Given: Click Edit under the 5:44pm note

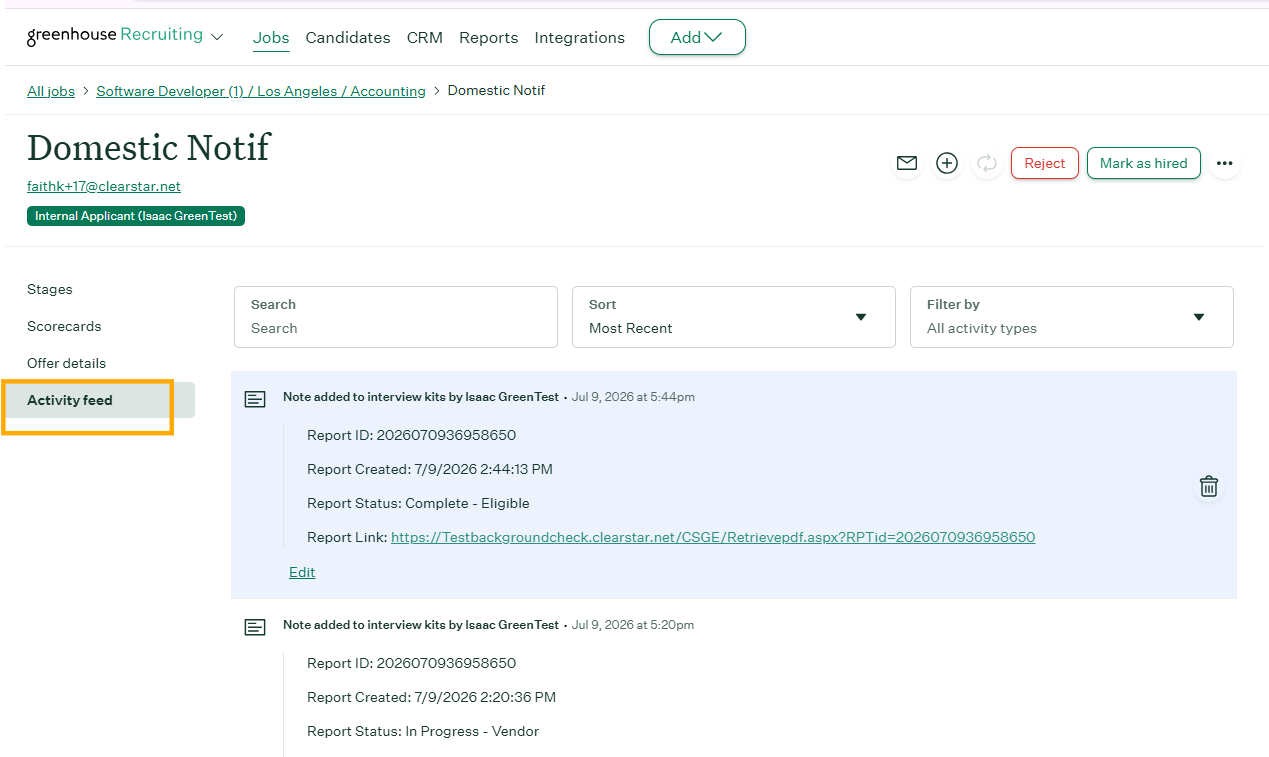Looking at the screenshot, I should [302, 572].
